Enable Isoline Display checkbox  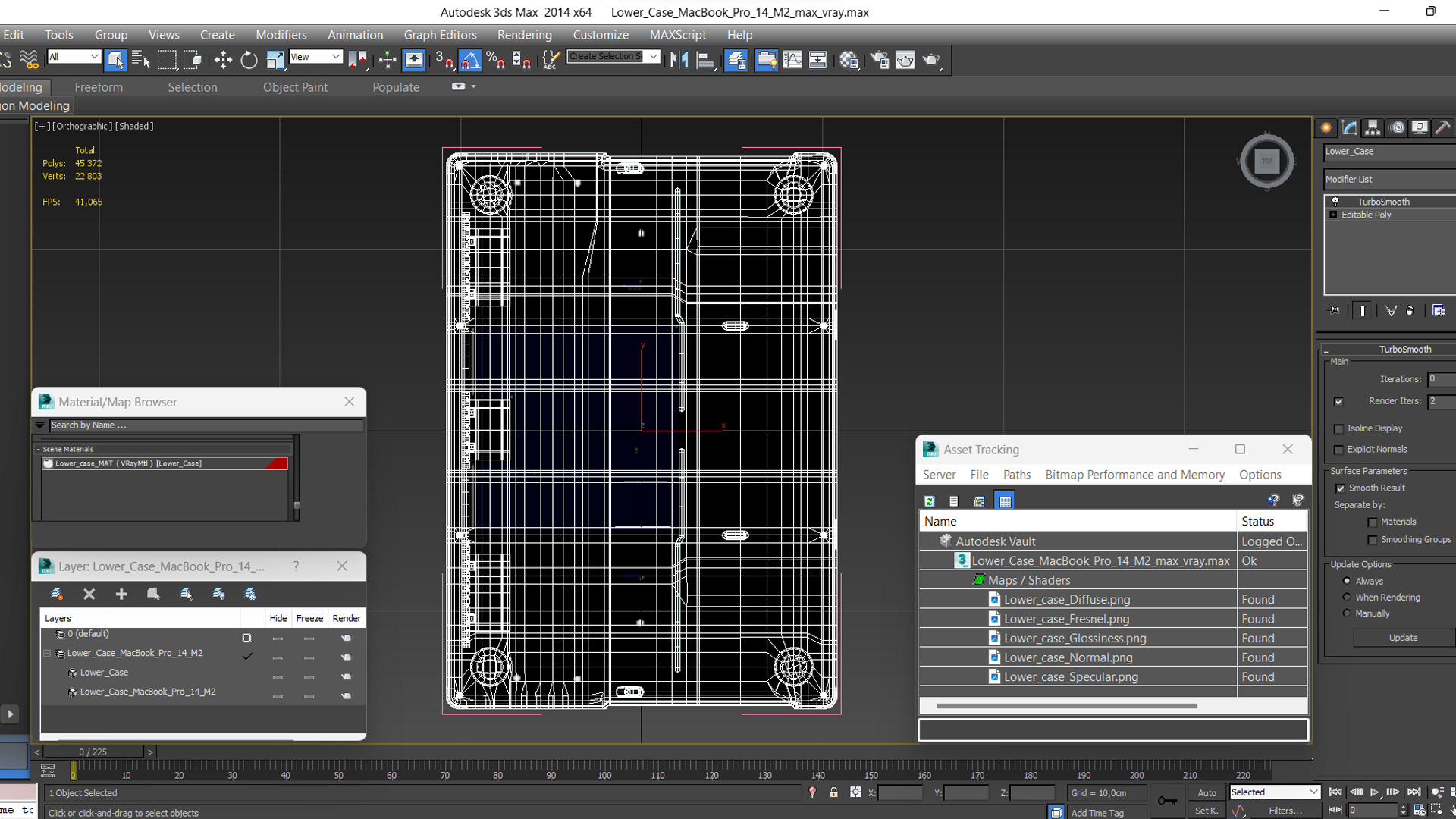1338,428
